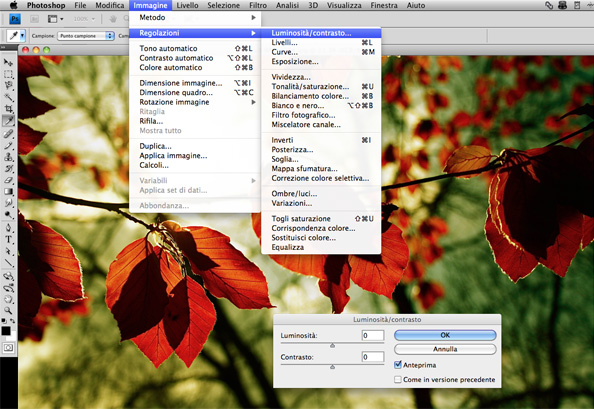Select the Dodge tool
594x409 pixels.
pos(8,215)
